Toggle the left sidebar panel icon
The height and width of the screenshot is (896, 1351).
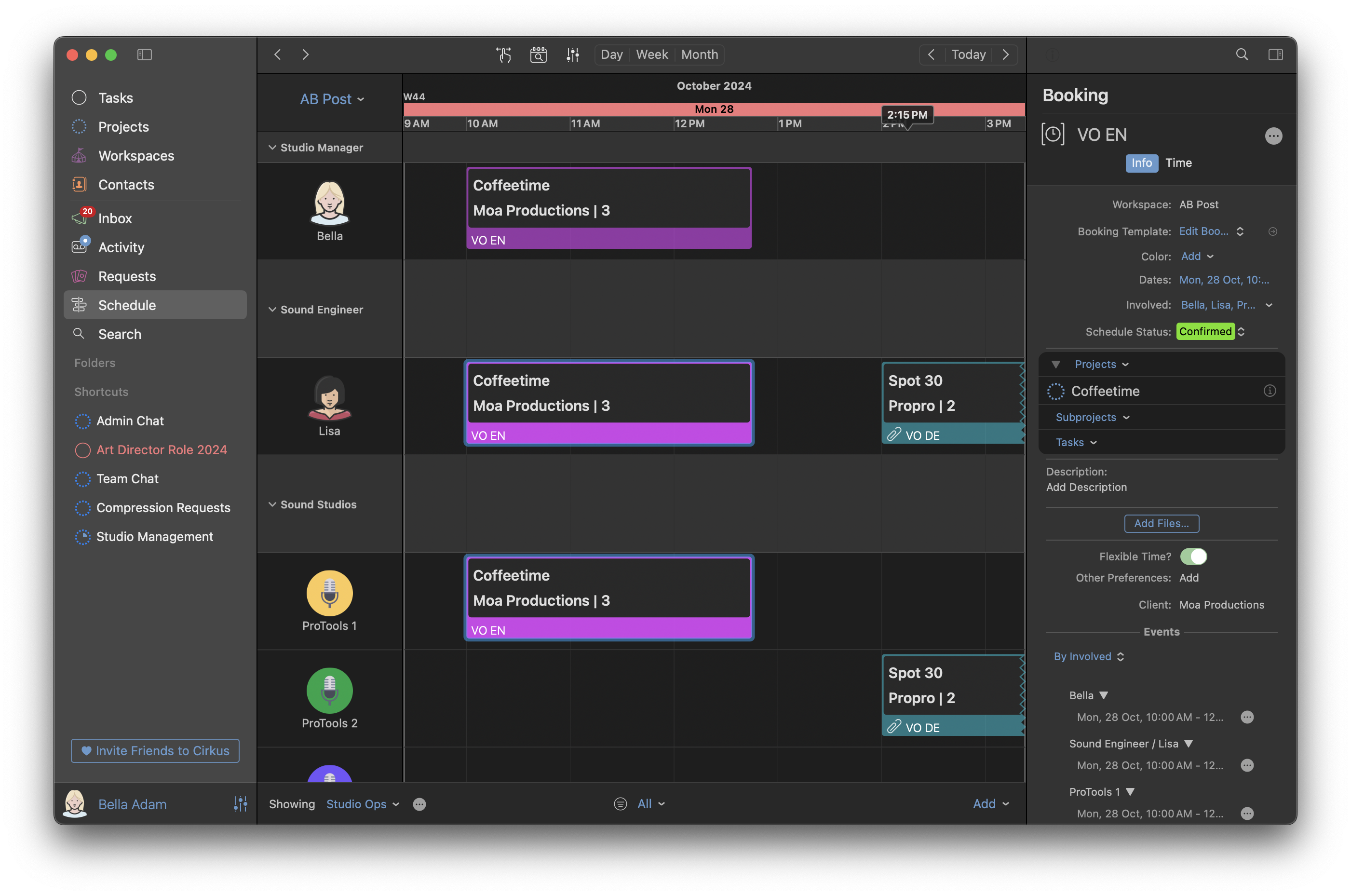[145, 55]
